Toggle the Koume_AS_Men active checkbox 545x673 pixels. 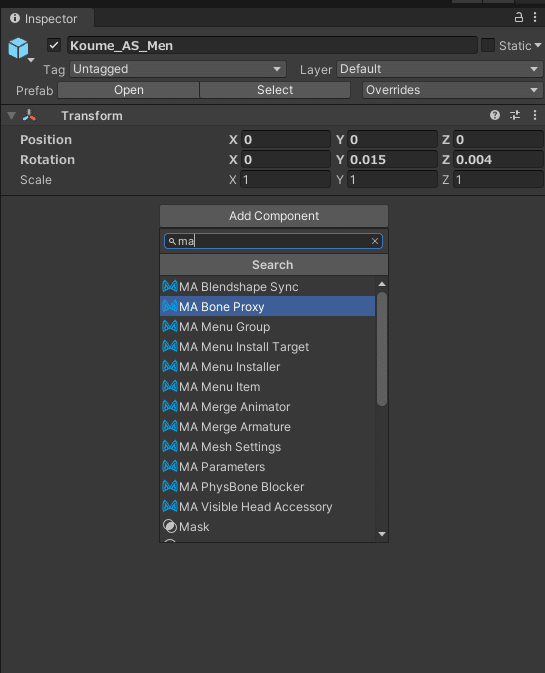(54, 45)
